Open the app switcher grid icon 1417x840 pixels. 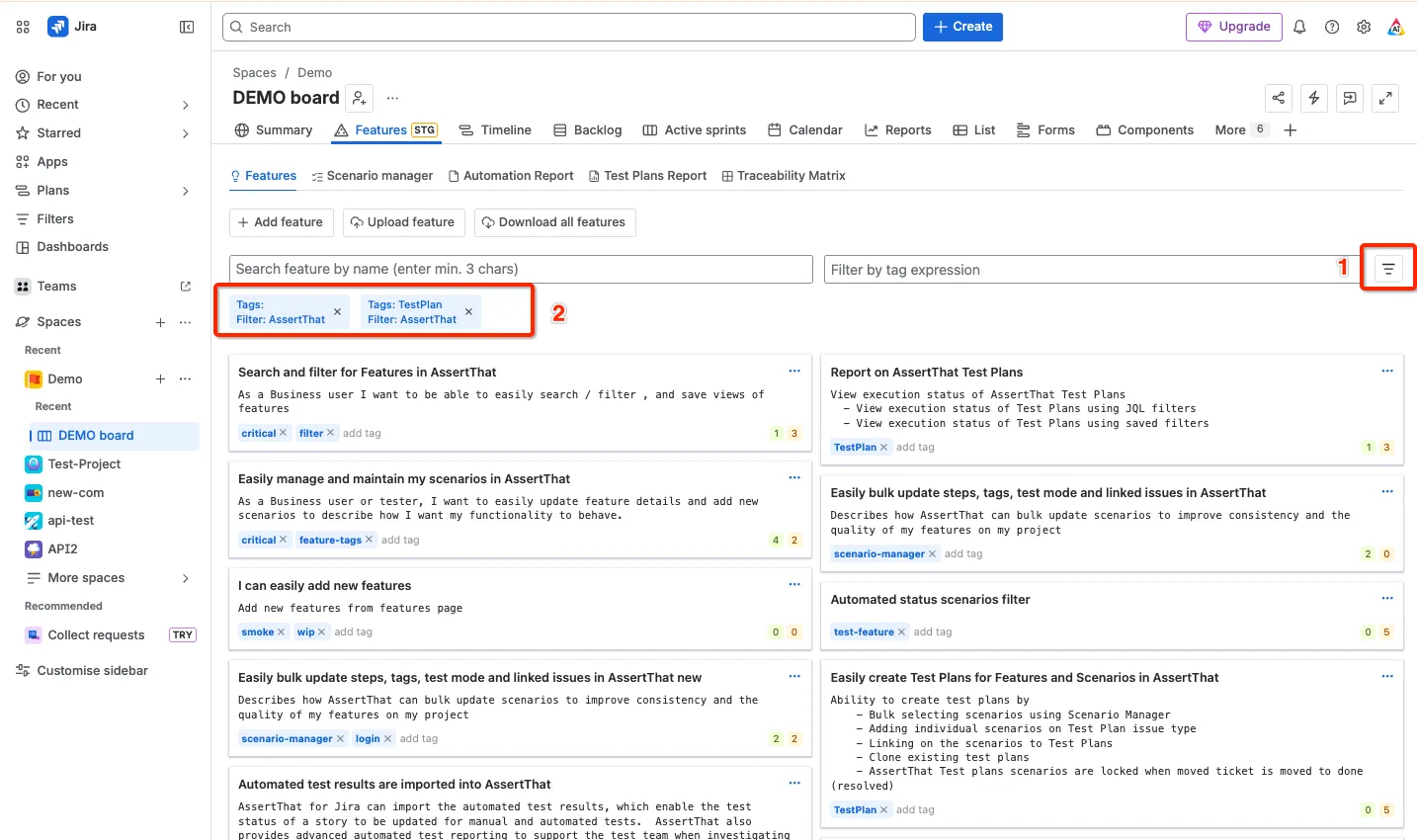pos(23,27)
